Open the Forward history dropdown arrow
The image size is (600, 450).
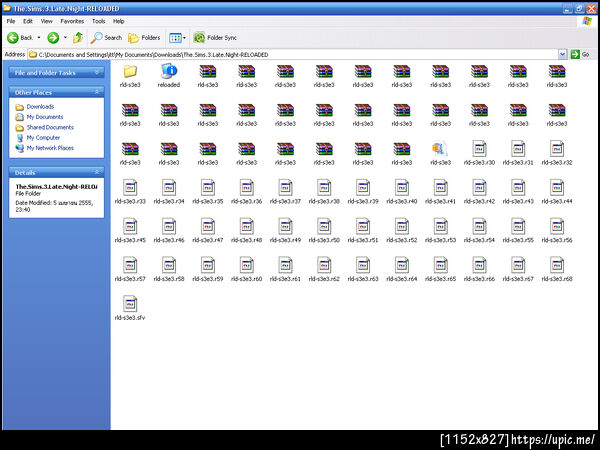pos(65,38)
